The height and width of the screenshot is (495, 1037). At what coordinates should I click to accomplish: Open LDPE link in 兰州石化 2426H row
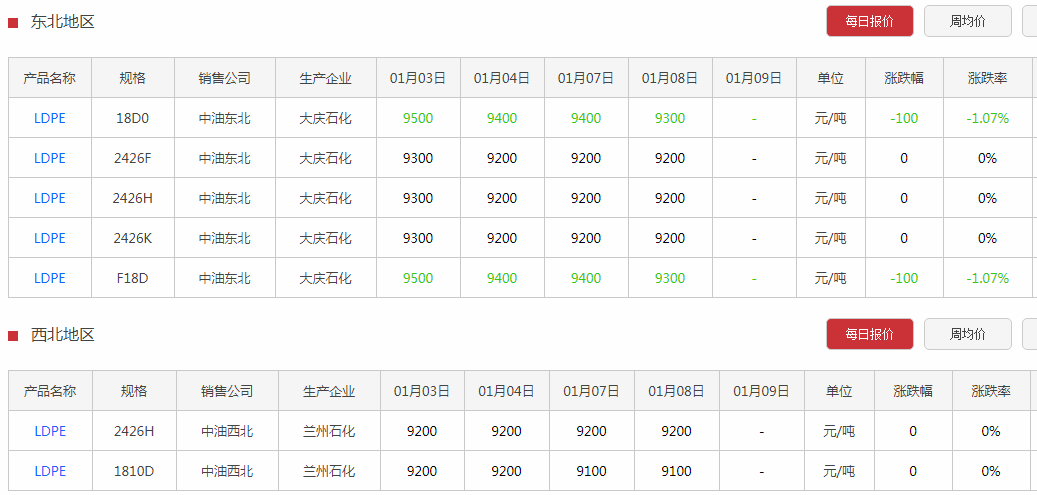coord(50,431)
